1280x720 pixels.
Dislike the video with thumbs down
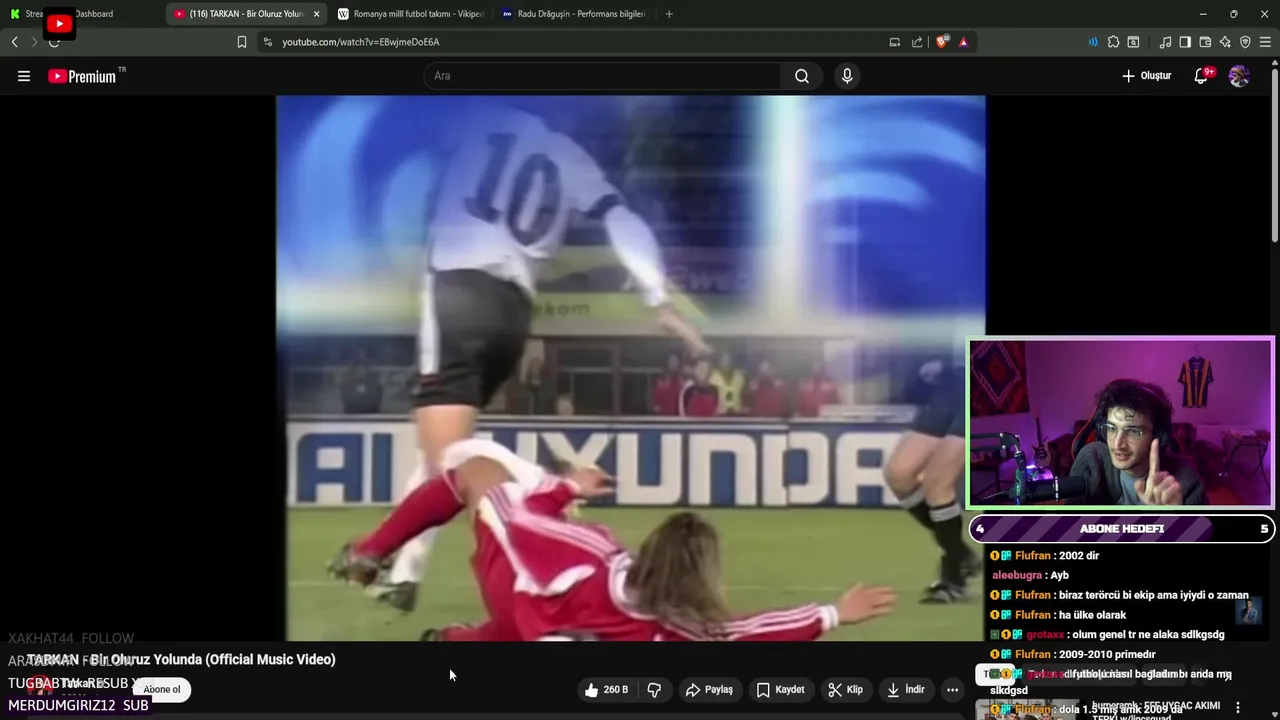pyautogui.click(x=654, y=690)
